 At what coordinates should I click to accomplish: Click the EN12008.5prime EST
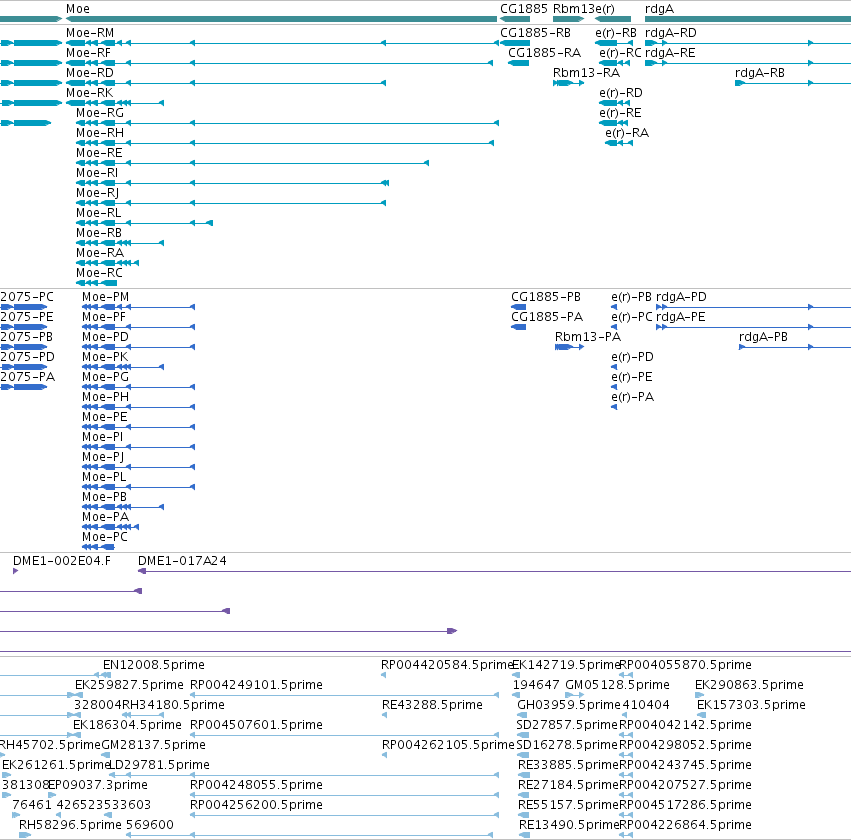(154, 665)
